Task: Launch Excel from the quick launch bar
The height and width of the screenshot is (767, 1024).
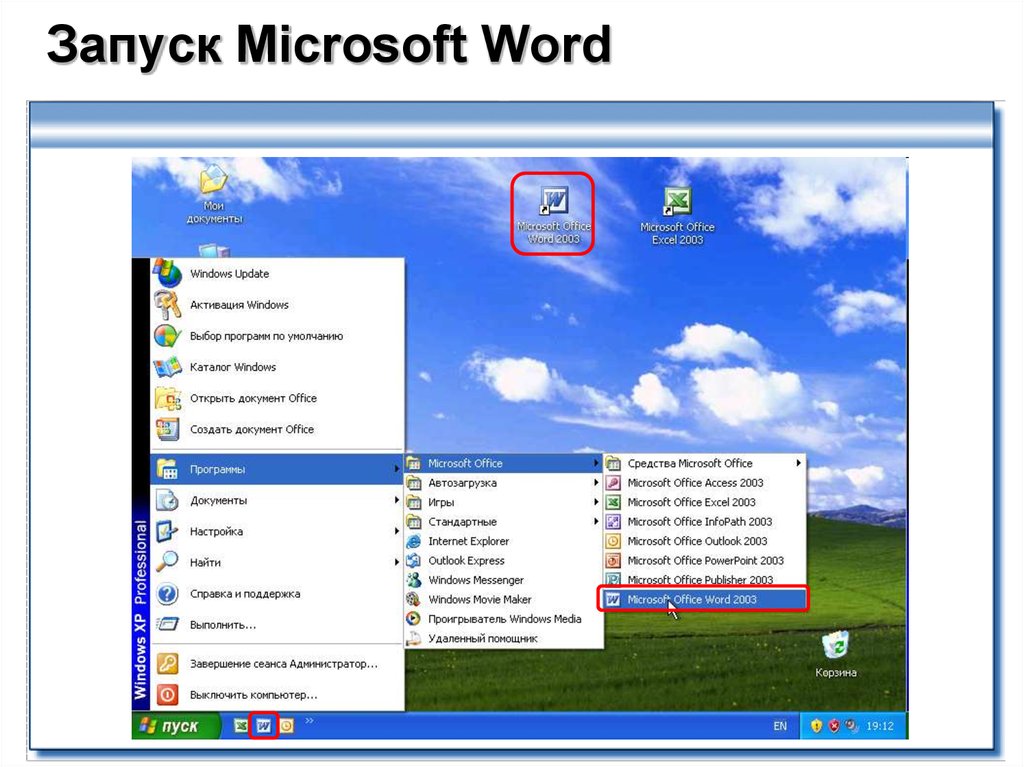Action: (x=241, y=726)
